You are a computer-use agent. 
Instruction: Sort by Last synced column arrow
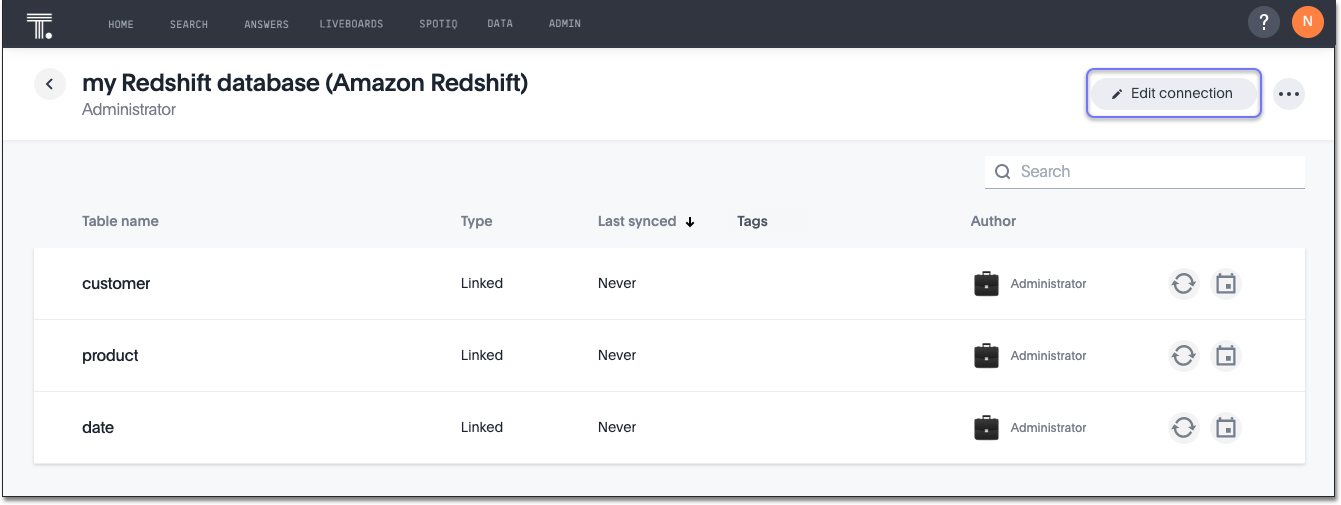pos(690,222)
